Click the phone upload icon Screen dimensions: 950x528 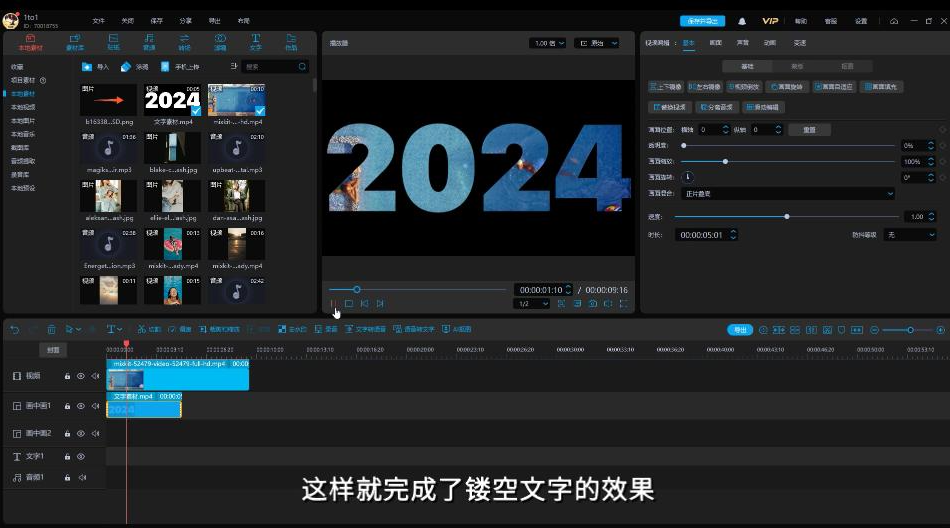pos(165,67)
